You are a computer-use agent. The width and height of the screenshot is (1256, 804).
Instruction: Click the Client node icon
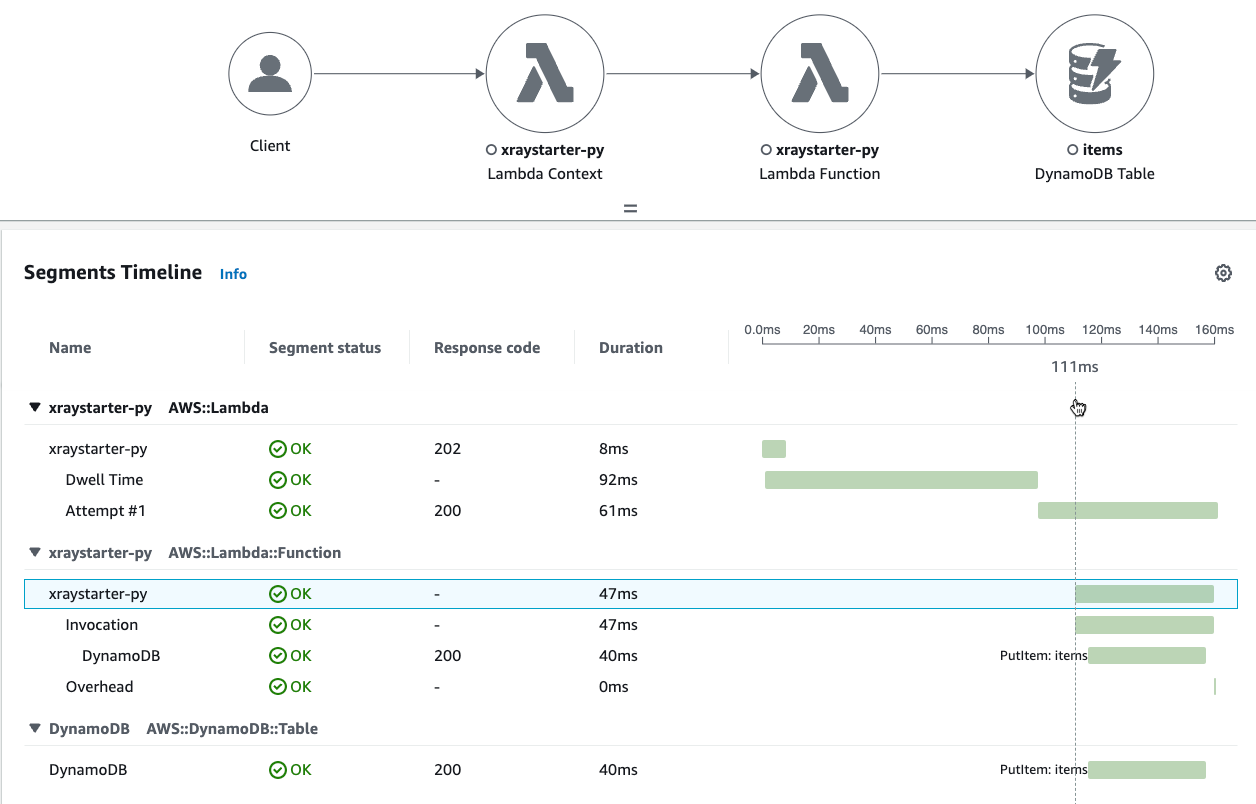click(270, 73)
